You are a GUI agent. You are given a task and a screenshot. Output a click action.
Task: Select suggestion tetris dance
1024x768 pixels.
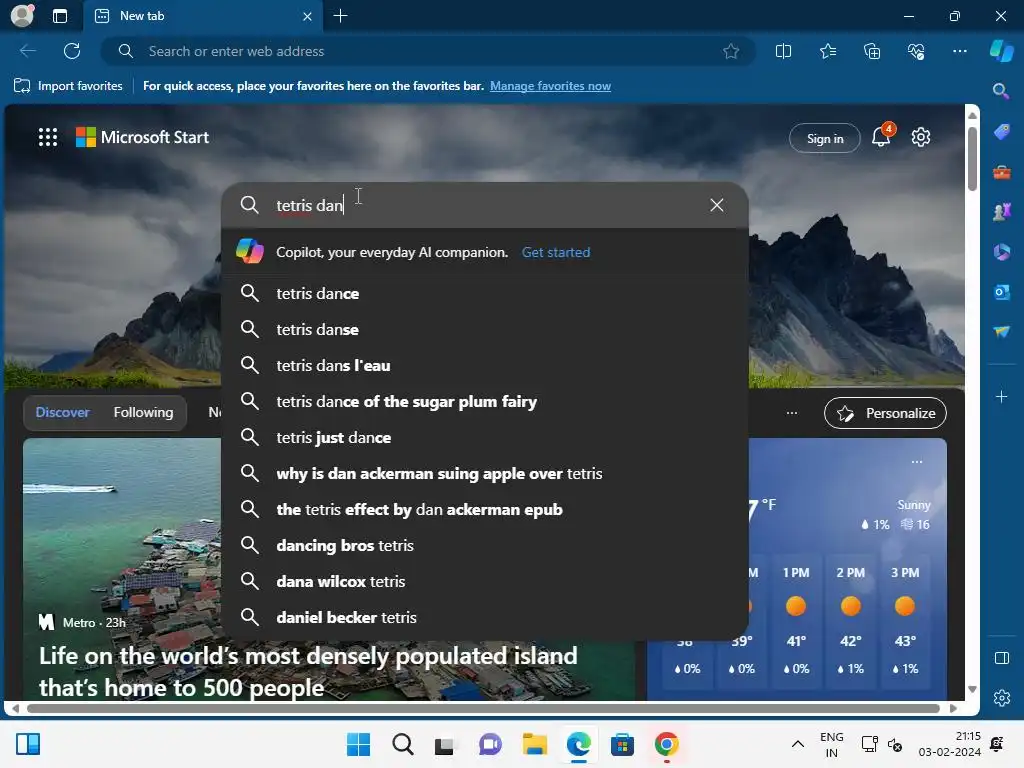(x=485, y=293)
